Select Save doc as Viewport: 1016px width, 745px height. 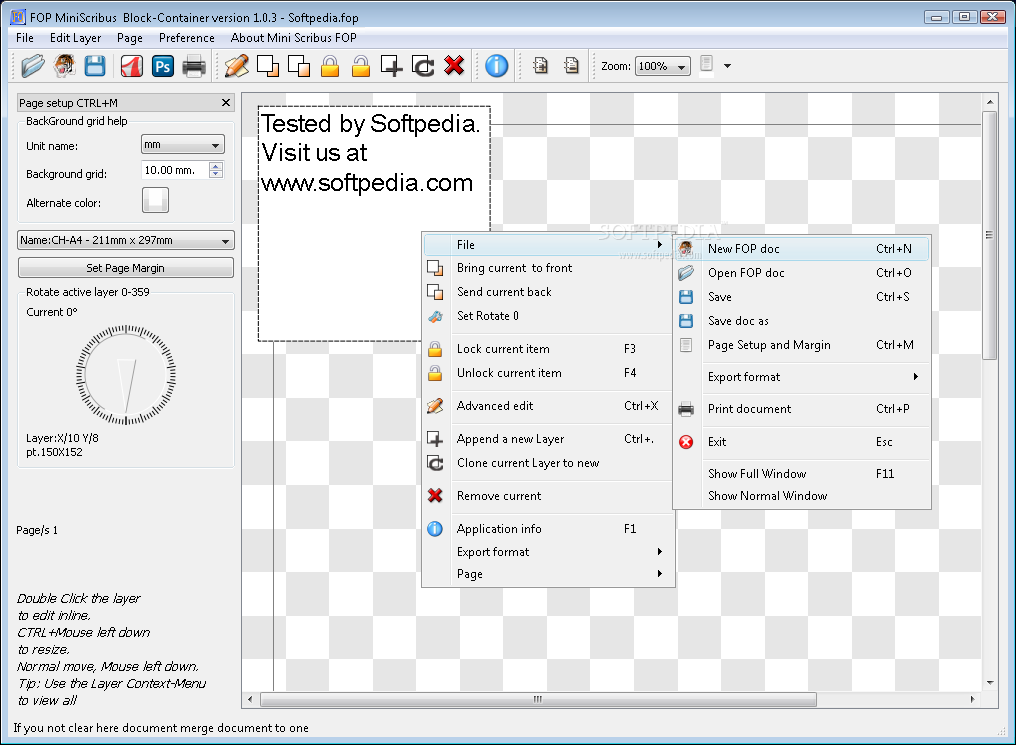pos(802,321)
